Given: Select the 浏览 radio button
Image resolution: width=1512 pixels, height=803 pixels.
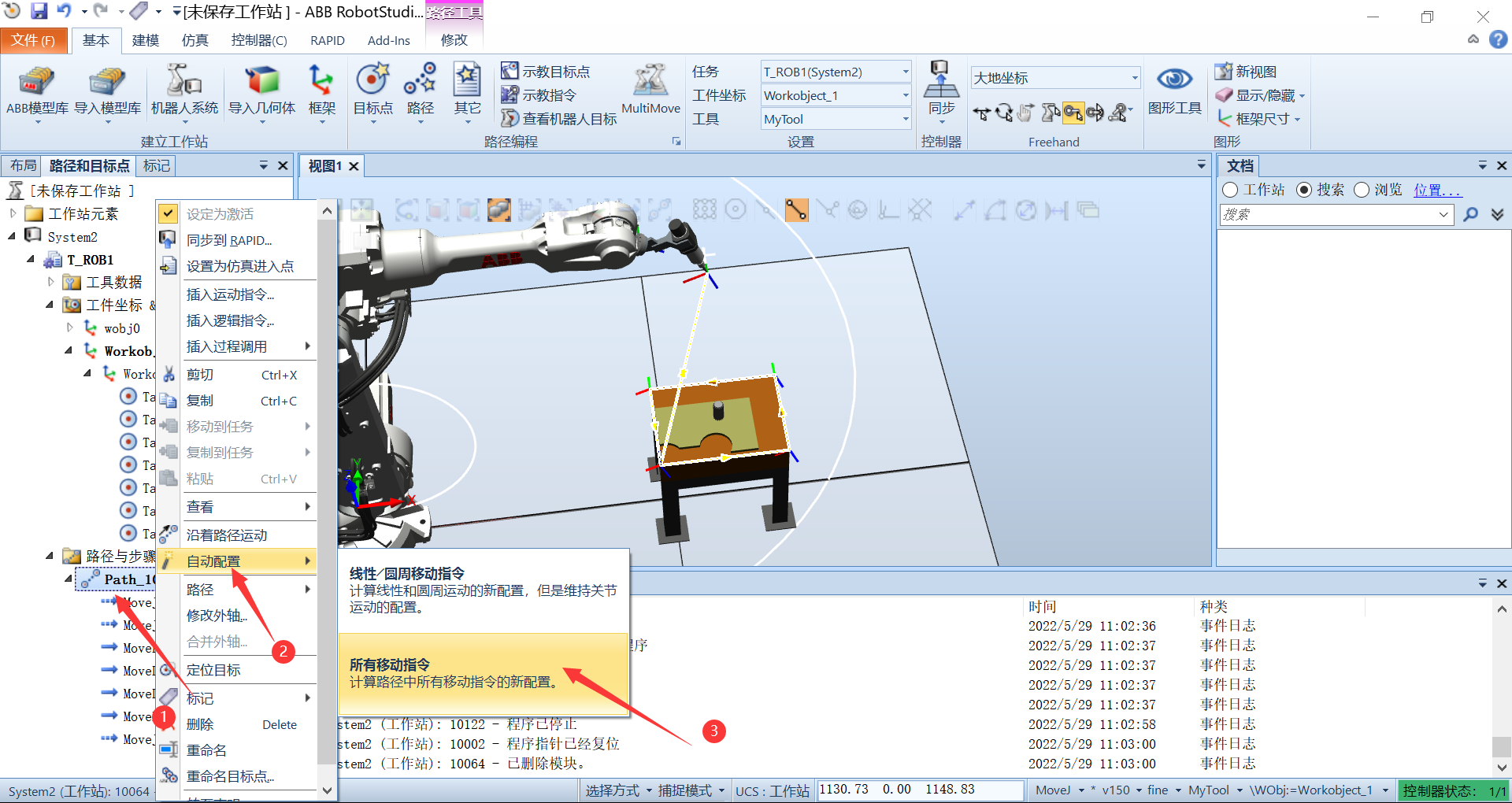Looking at the screenshot, I should (1362, 190).
